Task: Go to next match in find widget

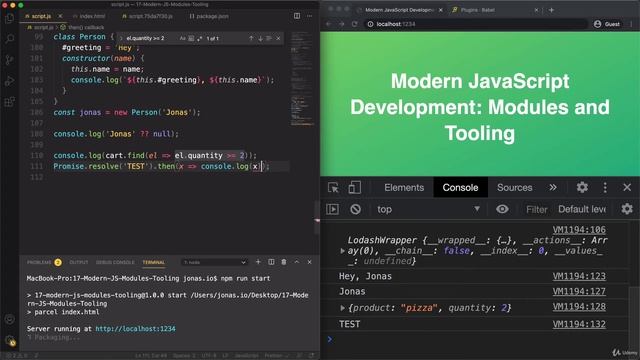Action: (x=260, y=38)
